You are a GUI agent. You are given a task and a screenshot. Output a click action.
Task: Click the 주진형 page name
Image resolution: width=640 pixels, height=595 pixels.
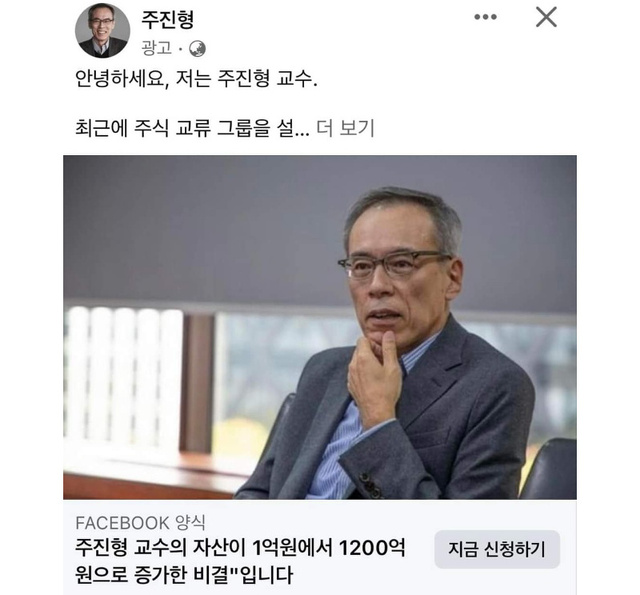click(x=167, y=19)
